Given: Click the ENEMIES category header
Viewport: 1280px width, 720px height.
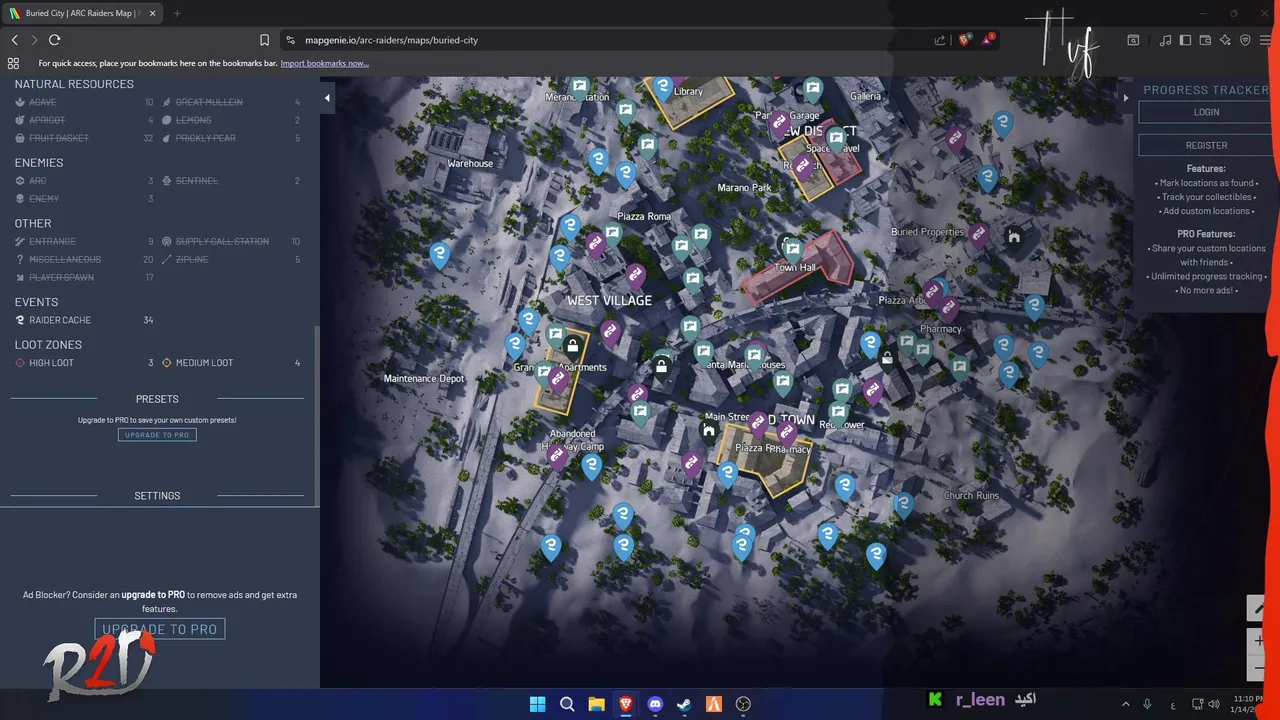Looking at the screenshot, I should pos(39,162).
